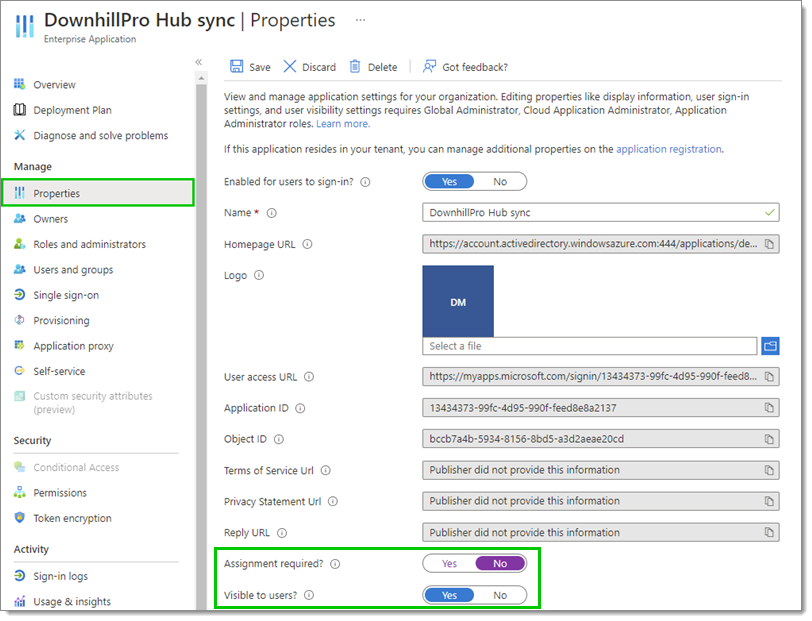The height and width of the screenshot is (621, 812).
Task: Open Self-service settings
Action: coord(59,371)
